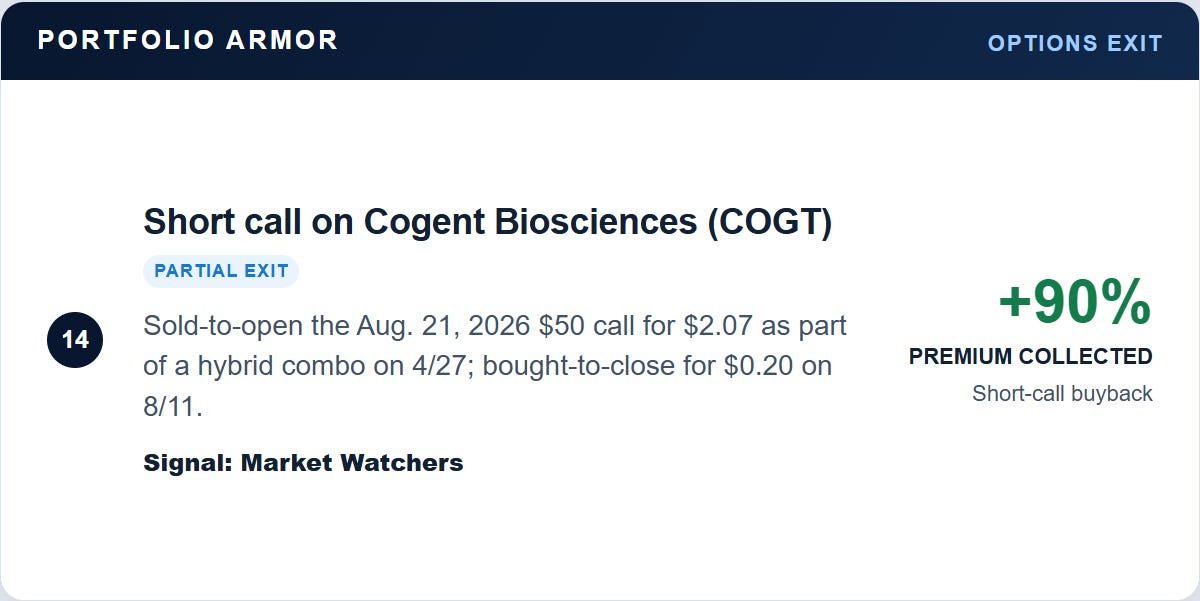Open the Short call on Cogent Biosciences heading
The height and width of the screenshot is (601, 1200).
point(488,222)
